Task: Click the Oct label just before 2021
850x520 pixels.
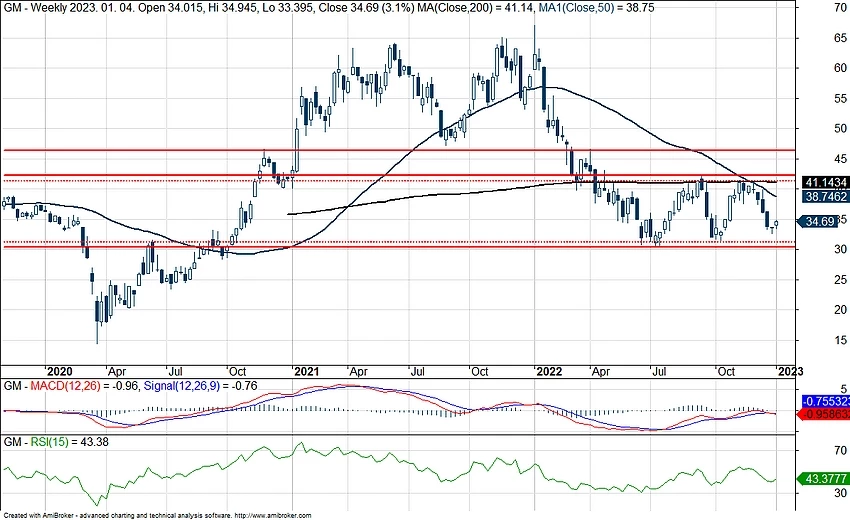Action: 237,371
